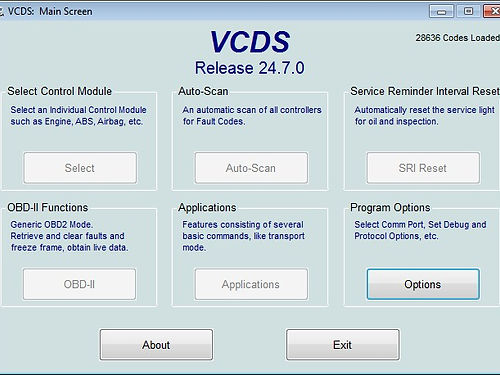The width and height of the screenshot is (500, 375).
Task: Click the 'Auto-Scan' group heading label
Action: (203, 91)
